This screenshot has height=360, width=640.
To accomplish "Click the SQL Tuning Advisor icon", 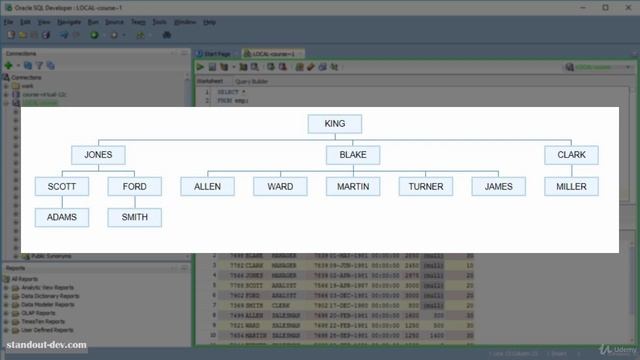I will click(255, 67).
